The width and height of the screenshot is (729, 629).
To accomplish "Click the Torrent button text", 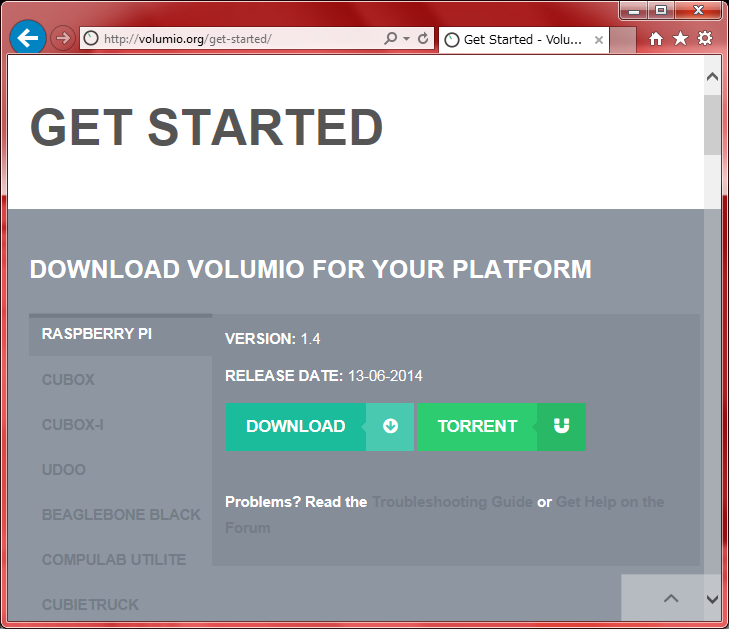I will click(477, 426).
